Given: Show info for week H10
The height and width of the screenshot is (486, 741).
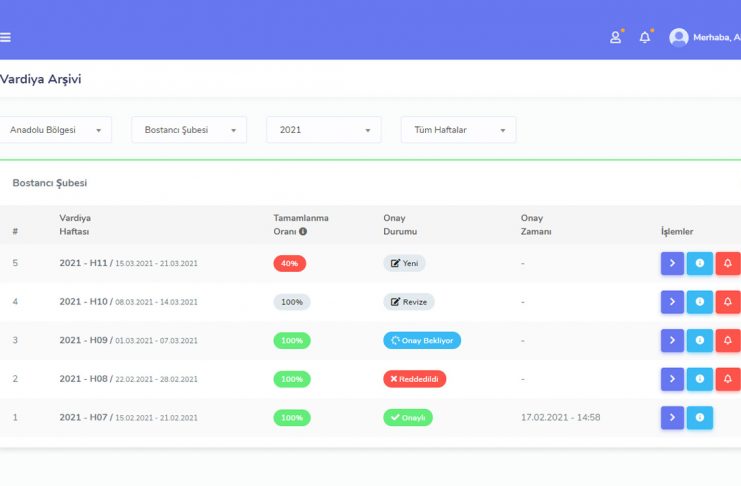Looking at the screenshot, I should 699,302.
